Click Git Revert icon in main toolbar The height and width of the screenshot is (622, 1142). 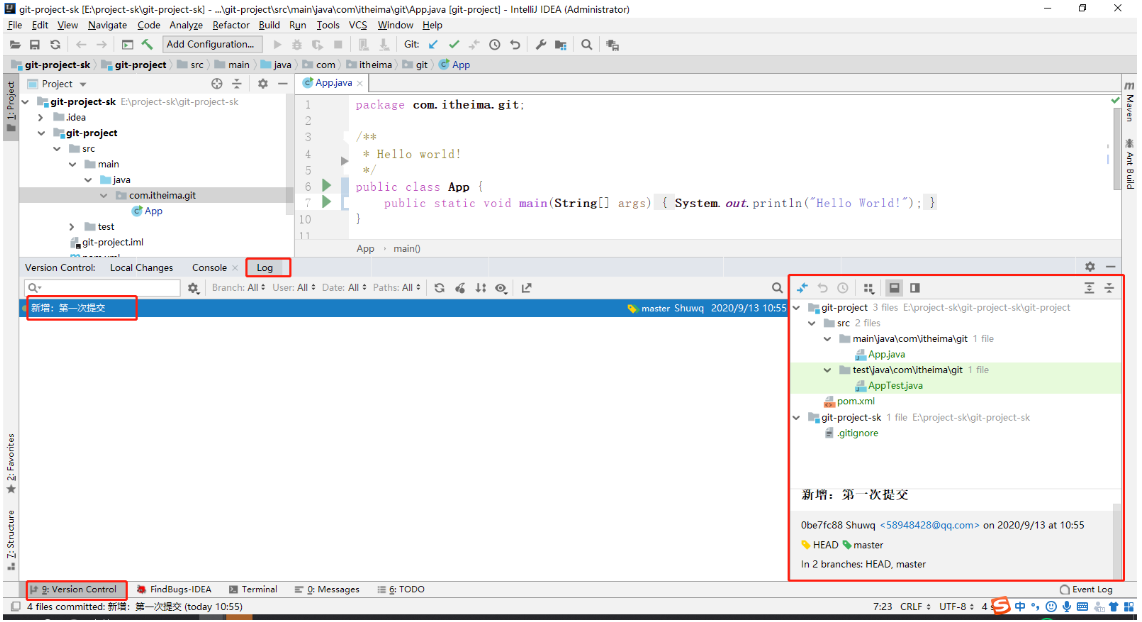coord(515,44)
